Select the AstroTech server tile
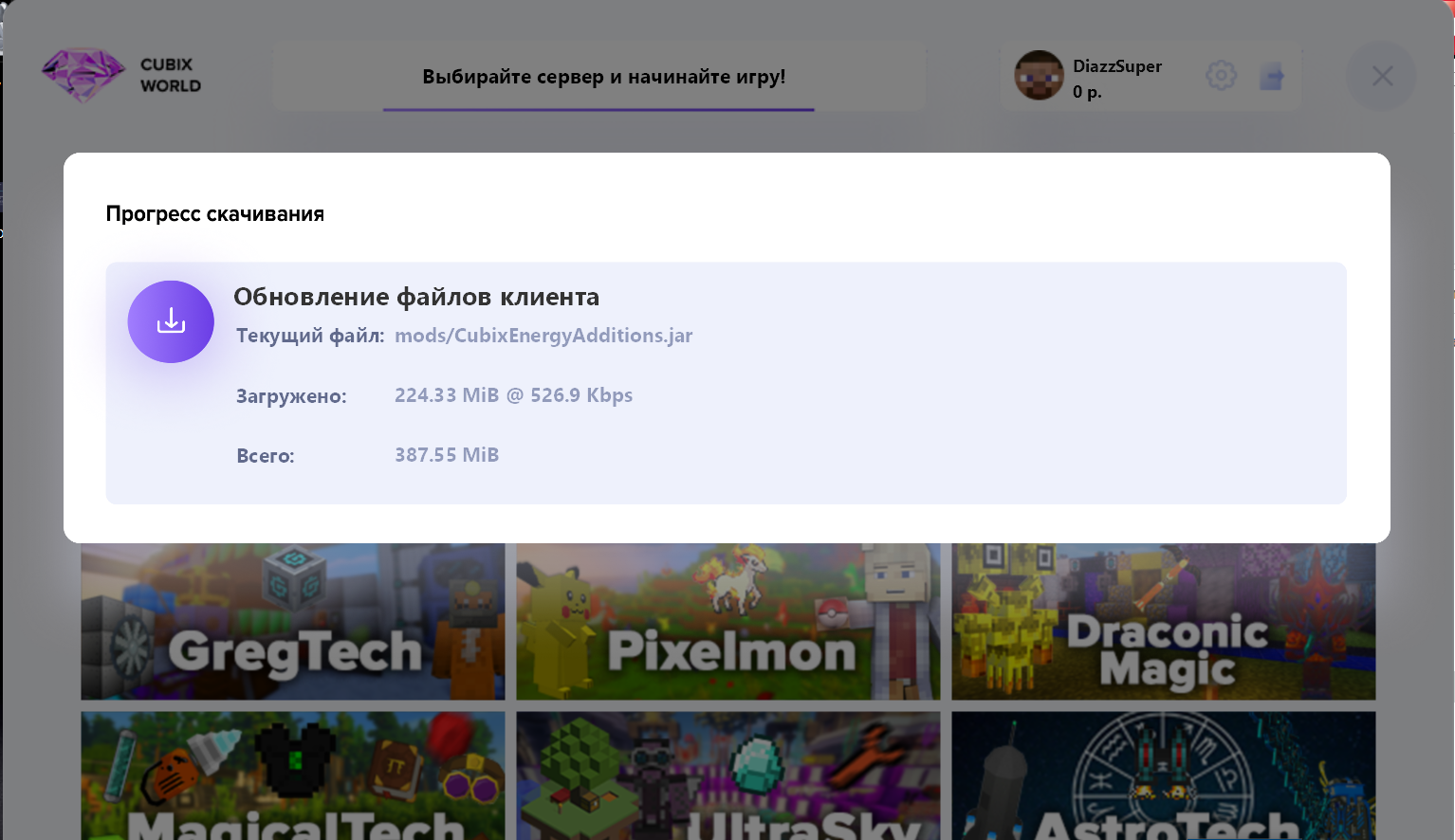 (1163, 776)
